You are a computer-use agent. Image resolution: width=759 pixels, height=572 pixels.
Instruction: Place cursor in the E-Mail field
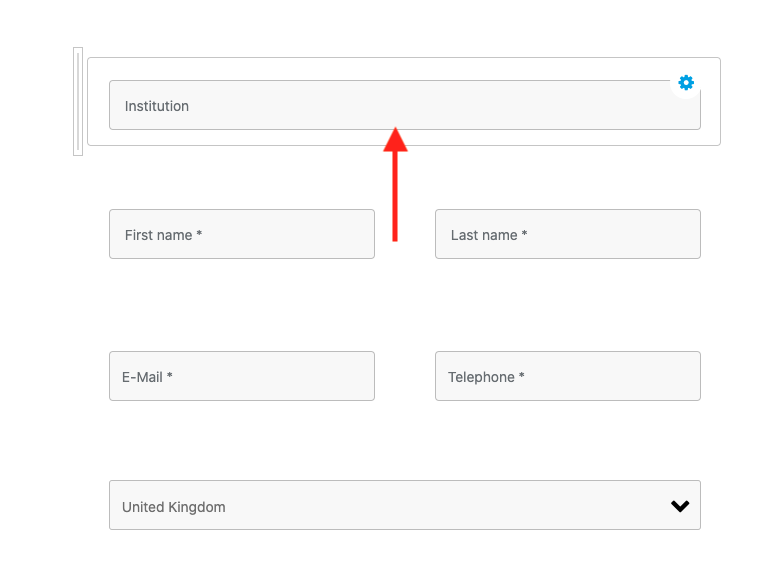[242, 376]
